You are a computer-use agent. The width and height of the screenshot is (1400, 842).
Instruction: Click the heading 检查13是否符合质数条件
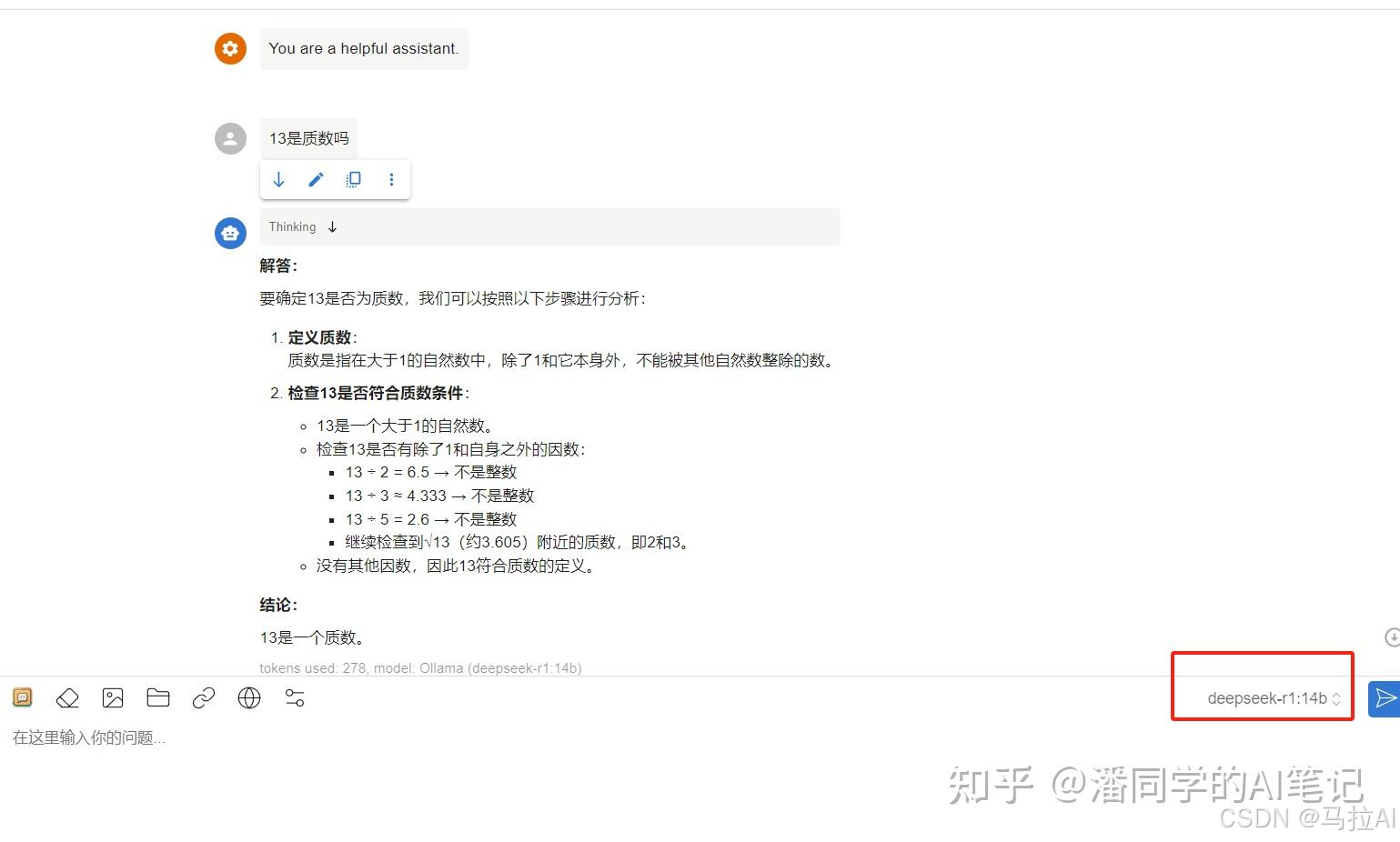[x=376, y=393]
